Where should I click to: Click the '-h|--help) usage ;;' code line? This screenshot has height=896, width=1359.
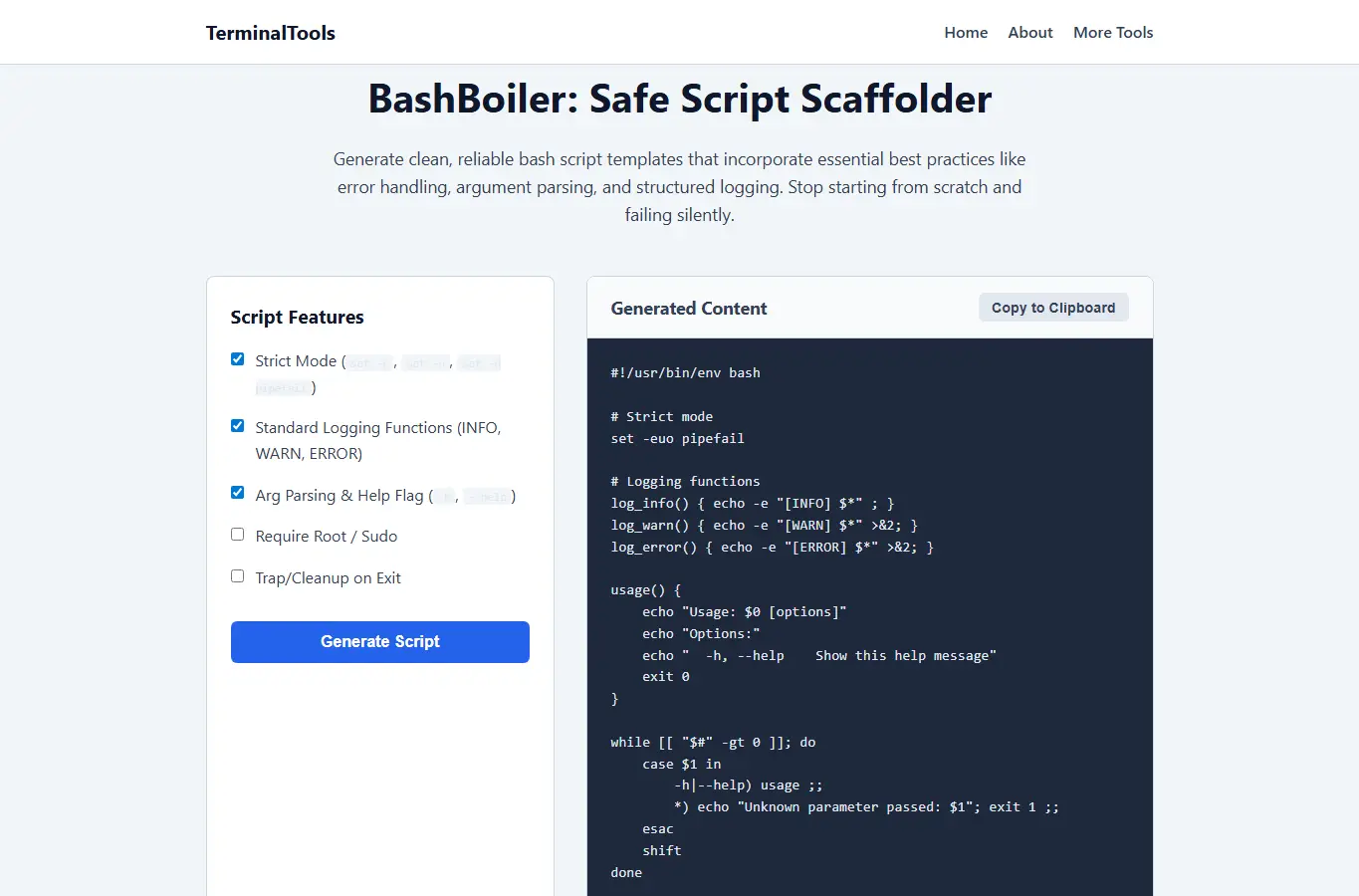pyautogui.click(x=749, y=785)
